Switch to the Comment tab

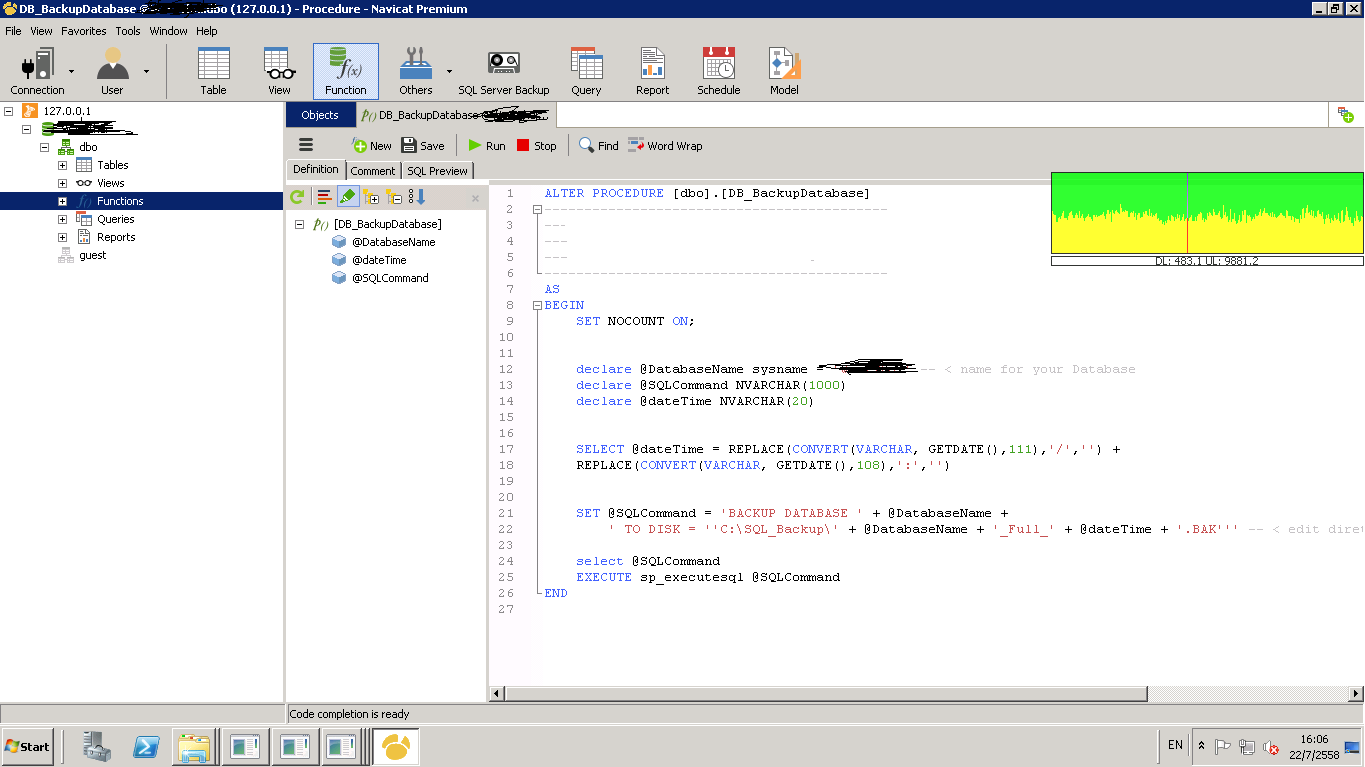(x=373, y=171)
